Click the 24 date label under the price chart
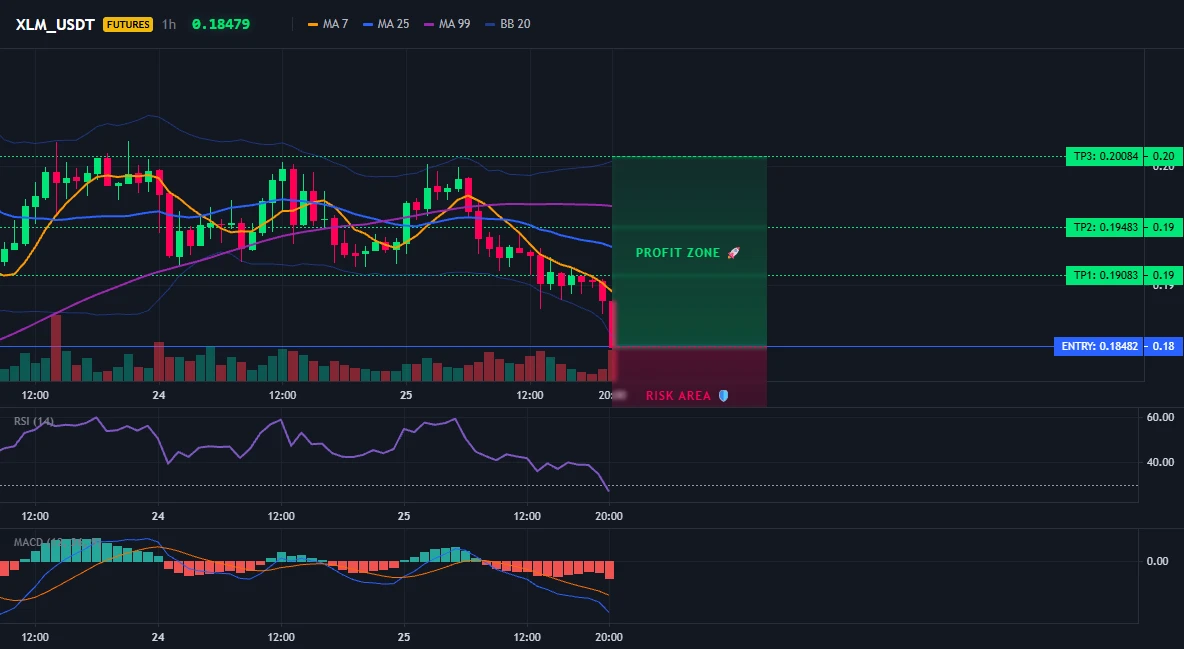 (159, 395)
